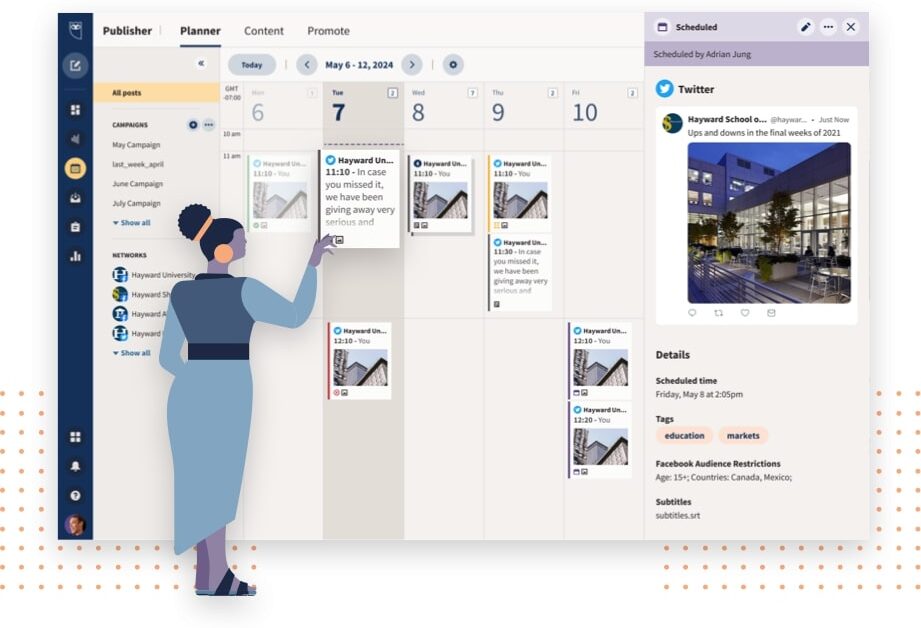
Task: Open the compose new post icon
Action: pyautogui.click(x=75, y=65)
